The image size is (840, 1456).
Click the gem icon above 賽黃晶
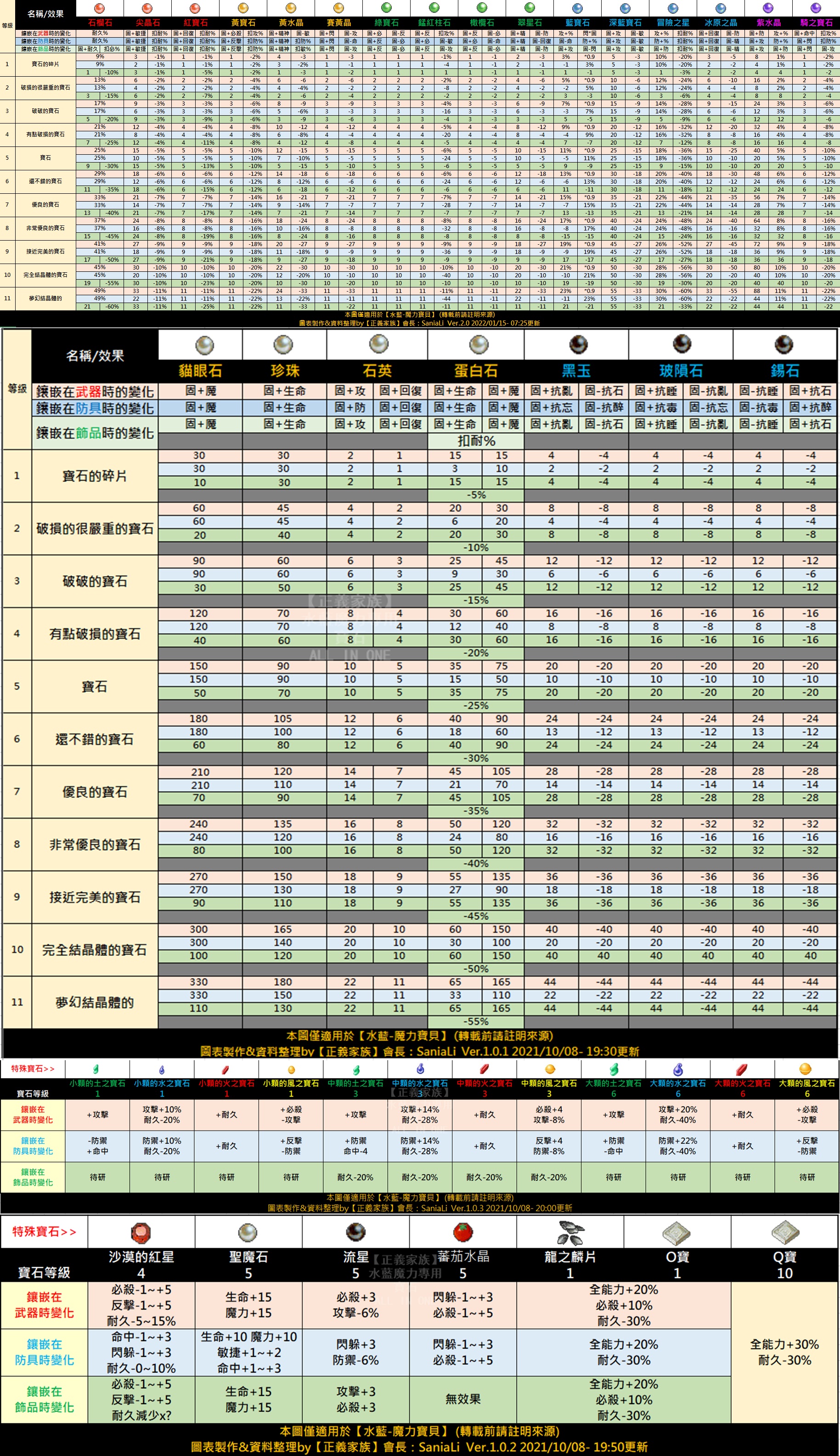tap(338, 8)
